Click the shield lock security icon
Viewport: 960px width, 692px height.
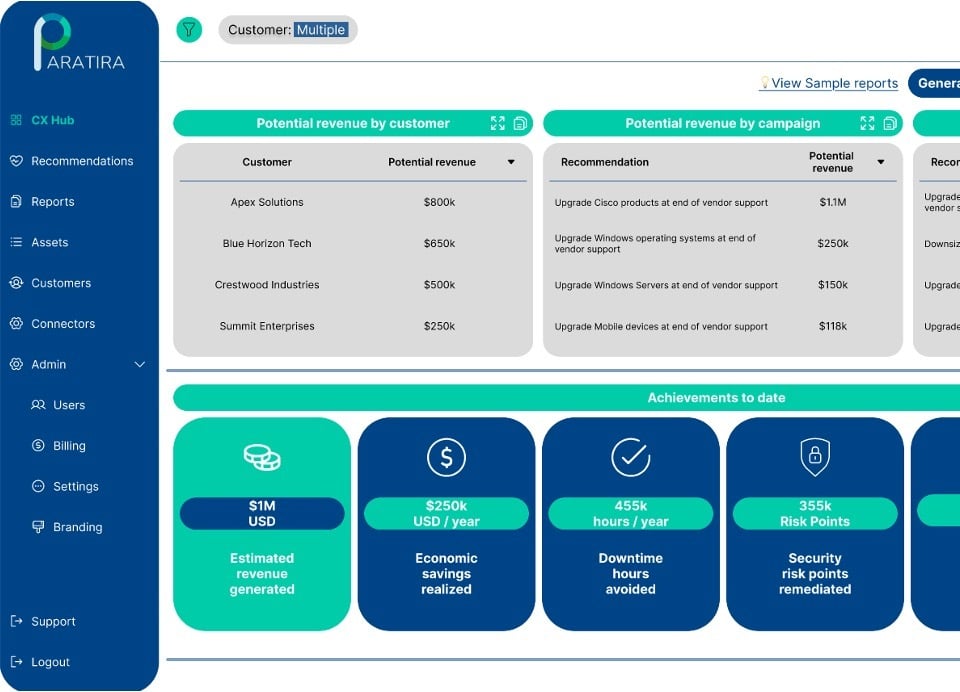(815, 457)
